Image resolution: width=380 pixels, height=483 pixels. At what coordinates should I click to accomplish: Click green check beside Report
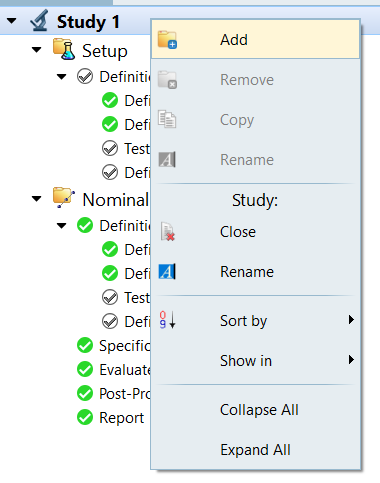tap(85, 417)
